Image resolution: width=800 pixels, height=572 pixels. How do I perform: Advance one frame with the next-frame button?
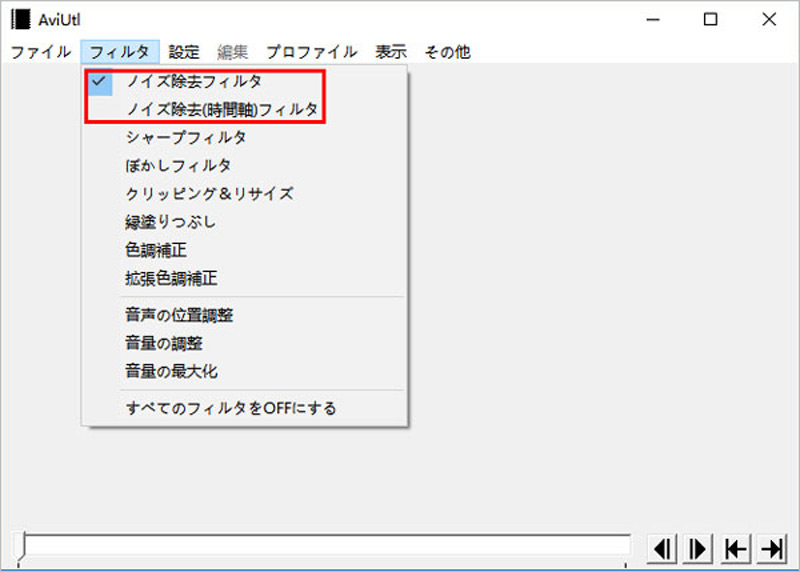click(x=698, y=548)
